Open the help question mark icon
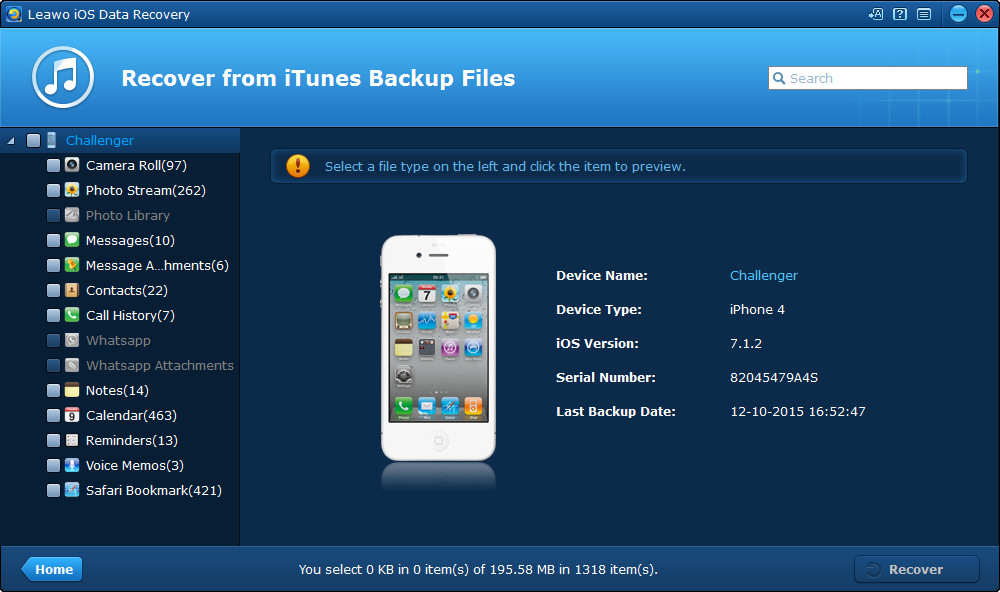This screenshot has width=1000, height=592. 900,14
